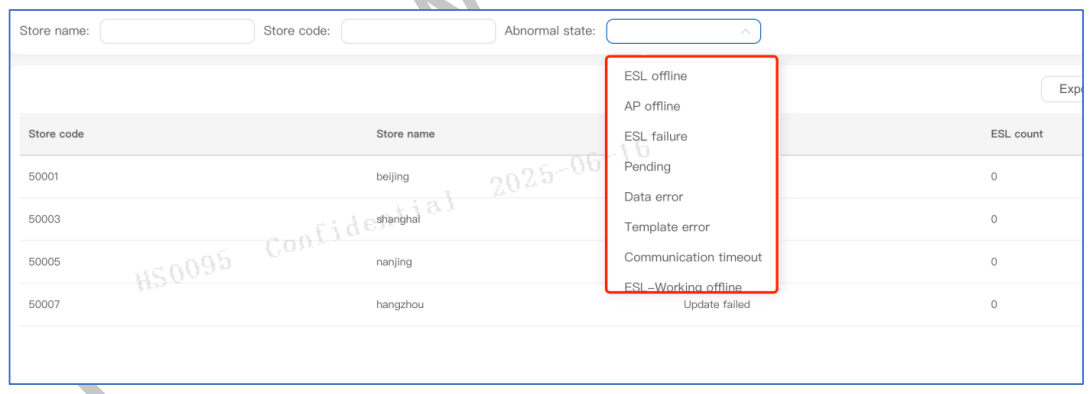Click the Store name input field
Image resolution: width=1089 pixels, height=394 pixels.
pos(177,31)
